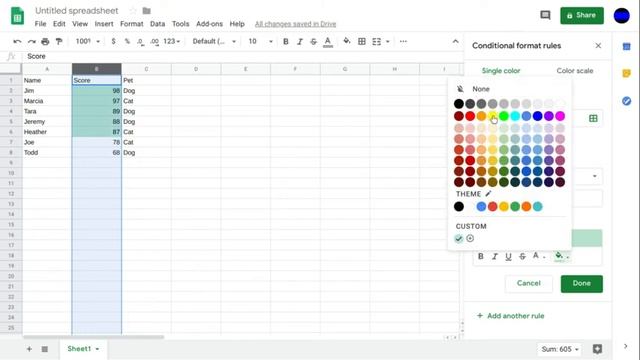Format as currency with dollar icon
The height and width of the screenshot is (360, 640).
[x=113, y=41]
